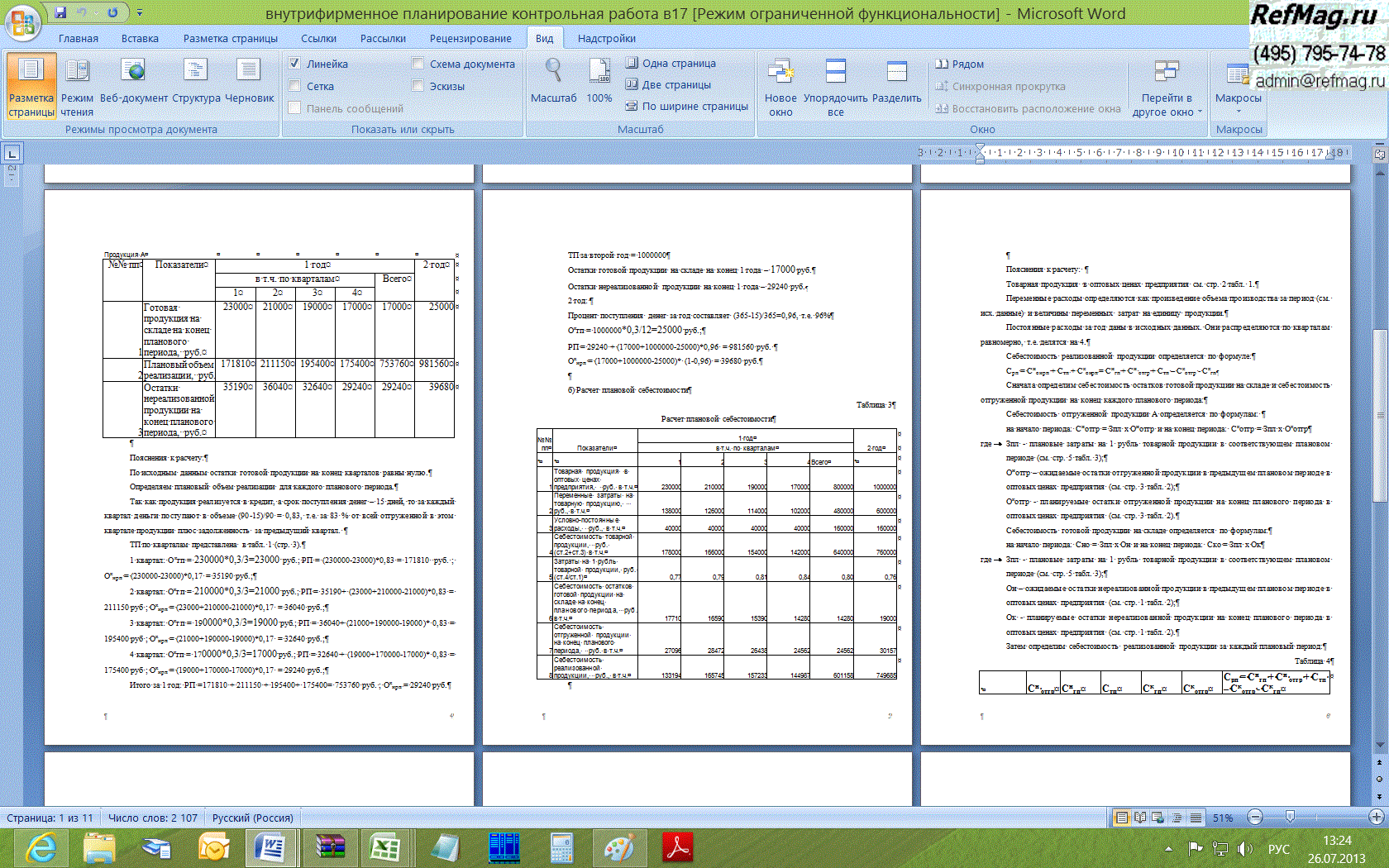Viewport: 1389px width, 868px height.
Task: Click the zoom slider handle in status bar
Action: tap(1290, 818)
